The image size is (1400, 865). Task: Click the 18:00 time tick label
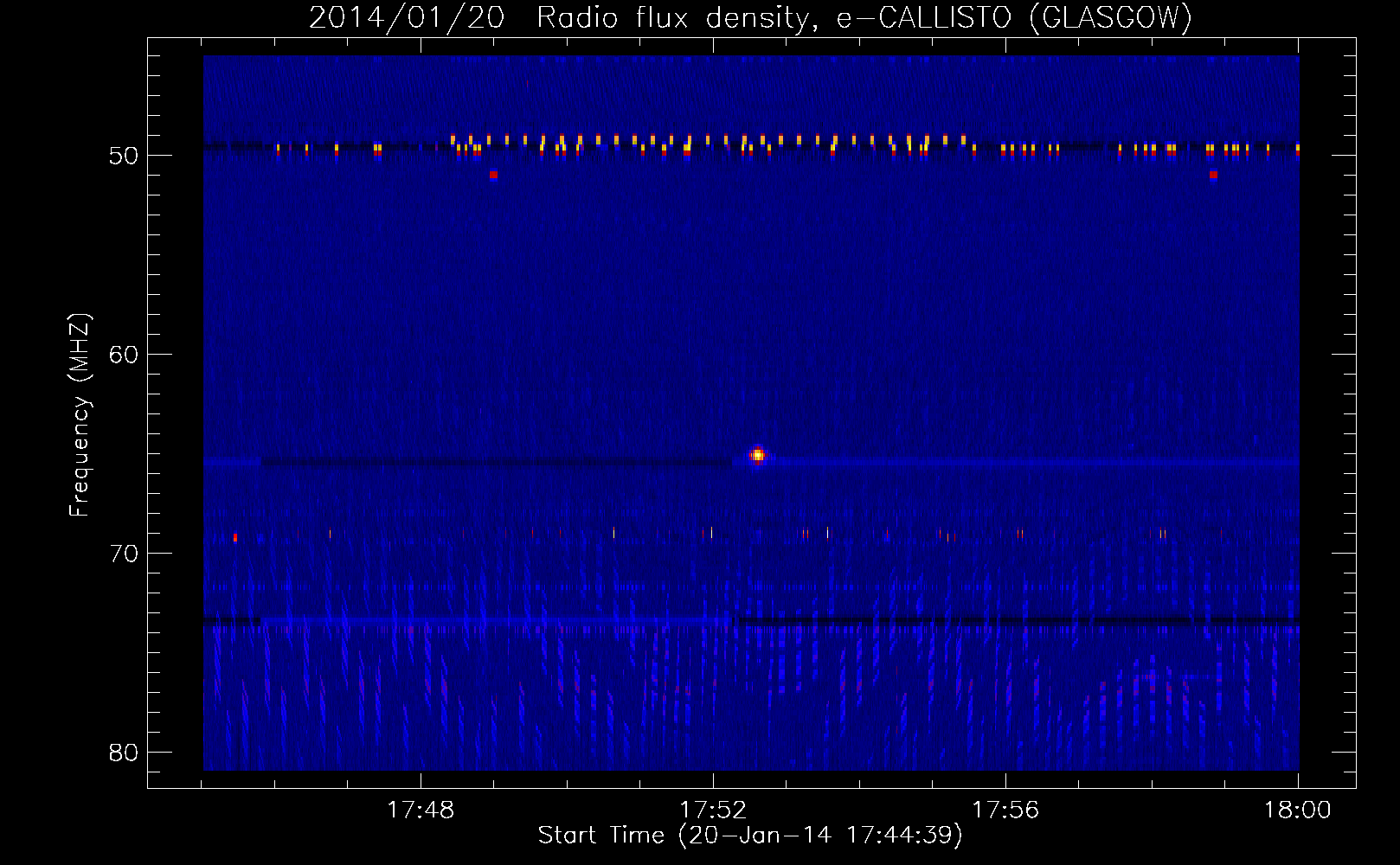click(1297, 811)
